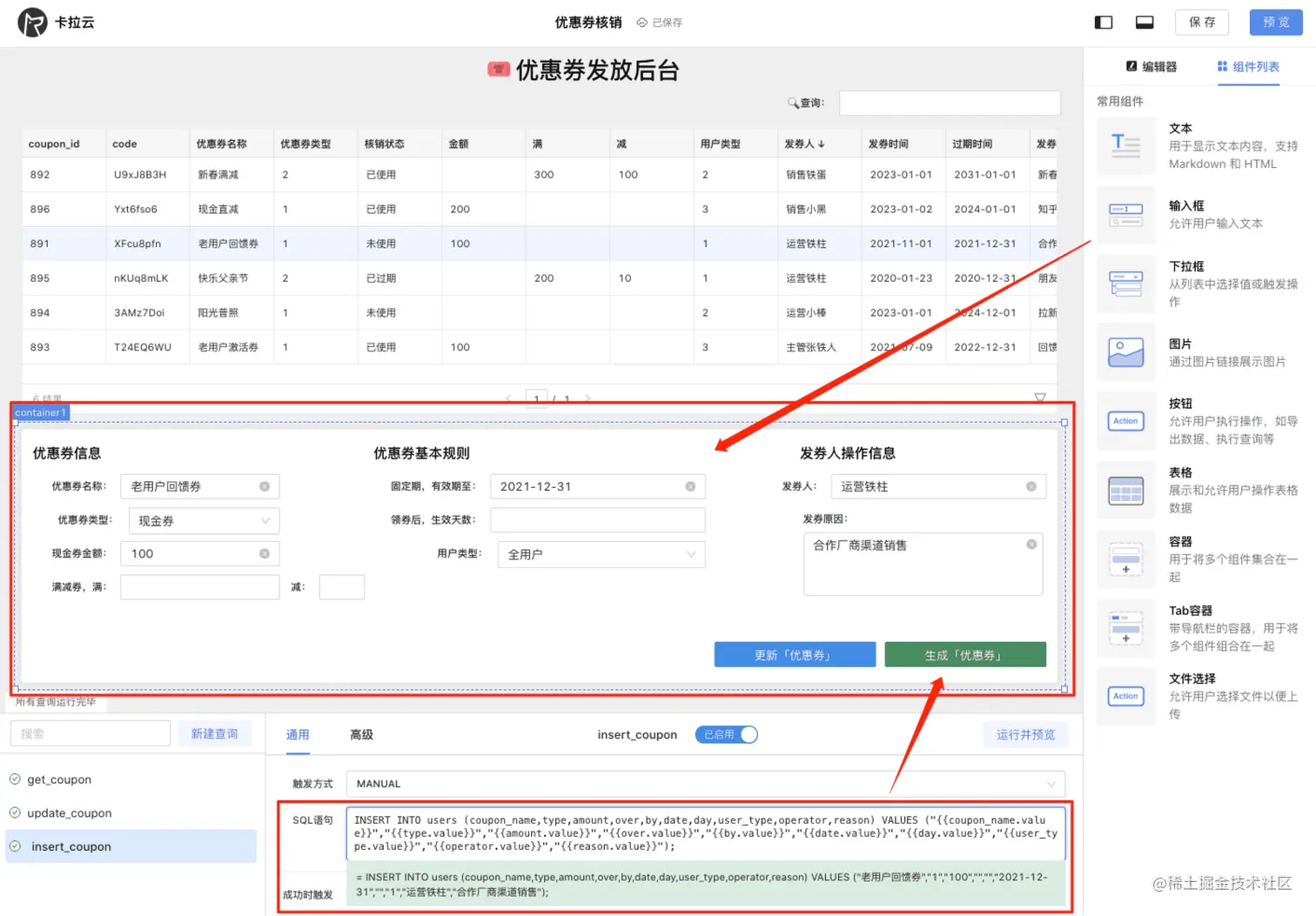Click the 新建查询 button

[x=215, y=733]
